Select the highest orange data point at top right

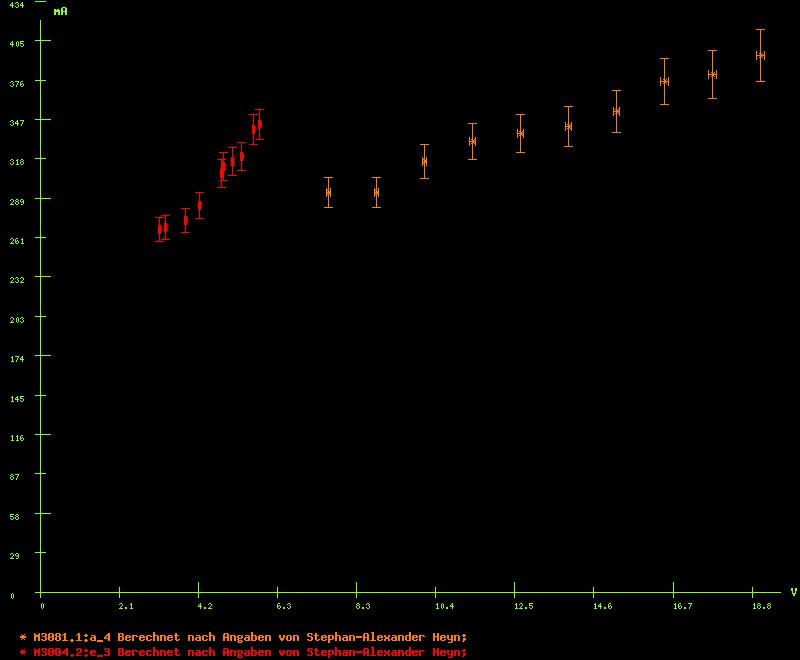[x=760, y=55]
